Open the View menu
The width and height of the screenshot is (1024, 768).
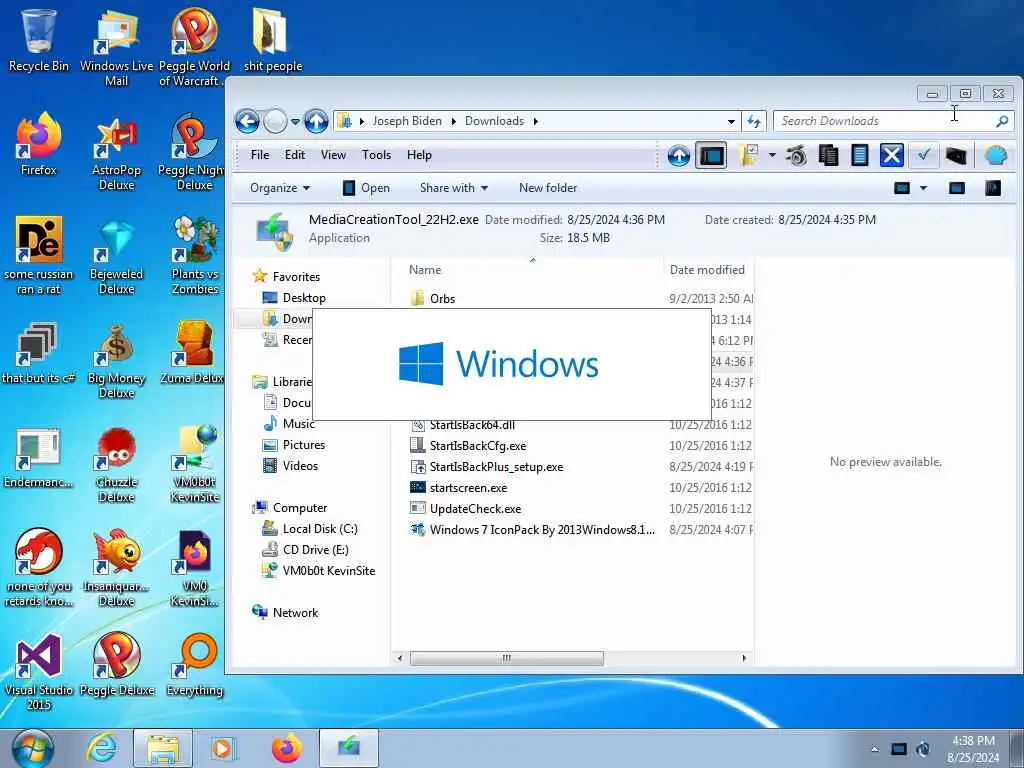[333, 155]
